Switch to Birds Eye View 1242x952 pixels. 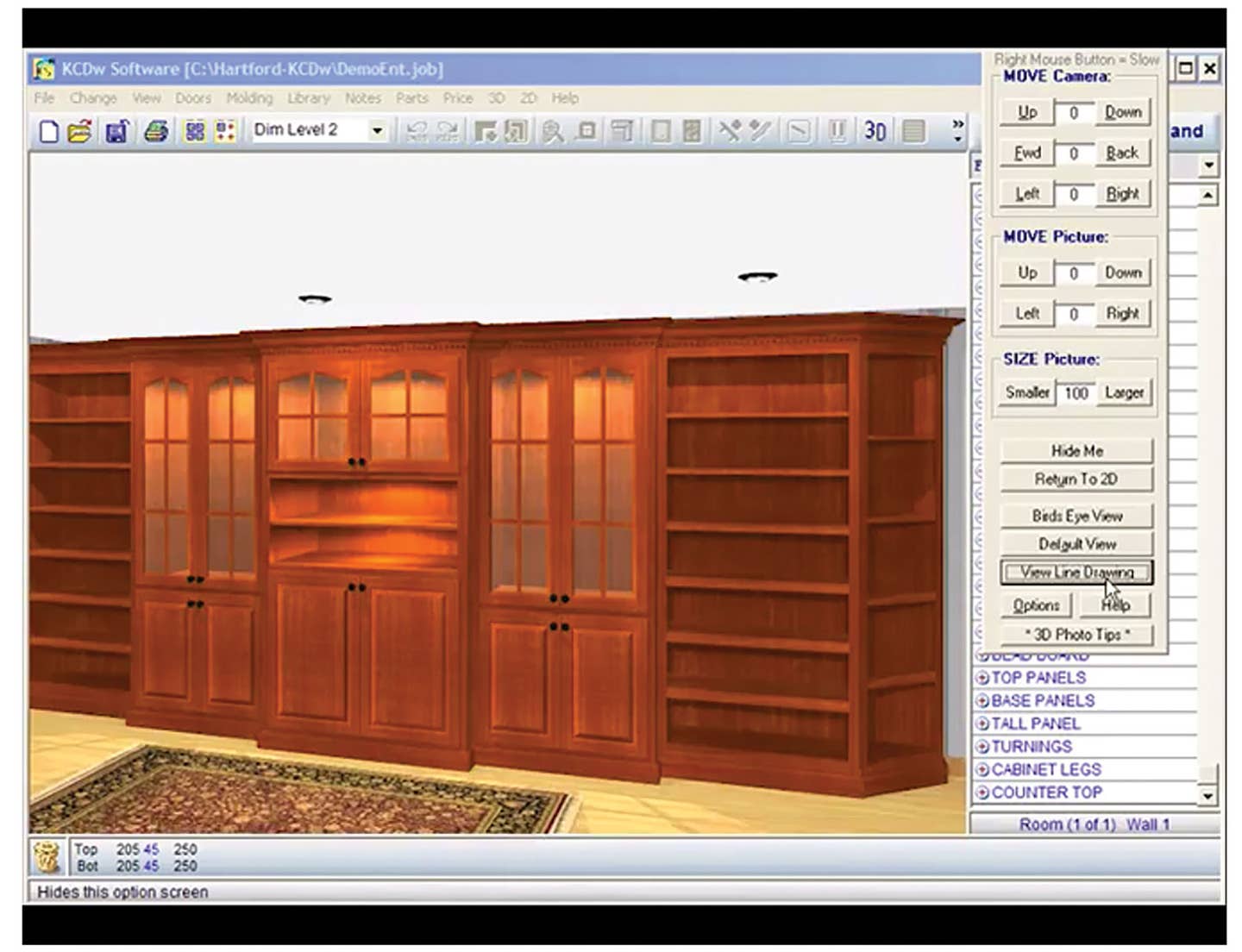[1076, 515]
